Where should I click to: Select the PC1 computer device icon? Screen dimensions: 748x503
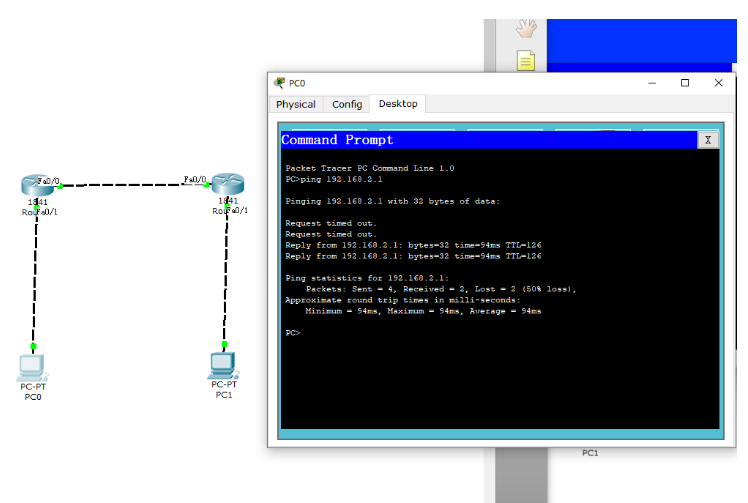click(224, 365)
